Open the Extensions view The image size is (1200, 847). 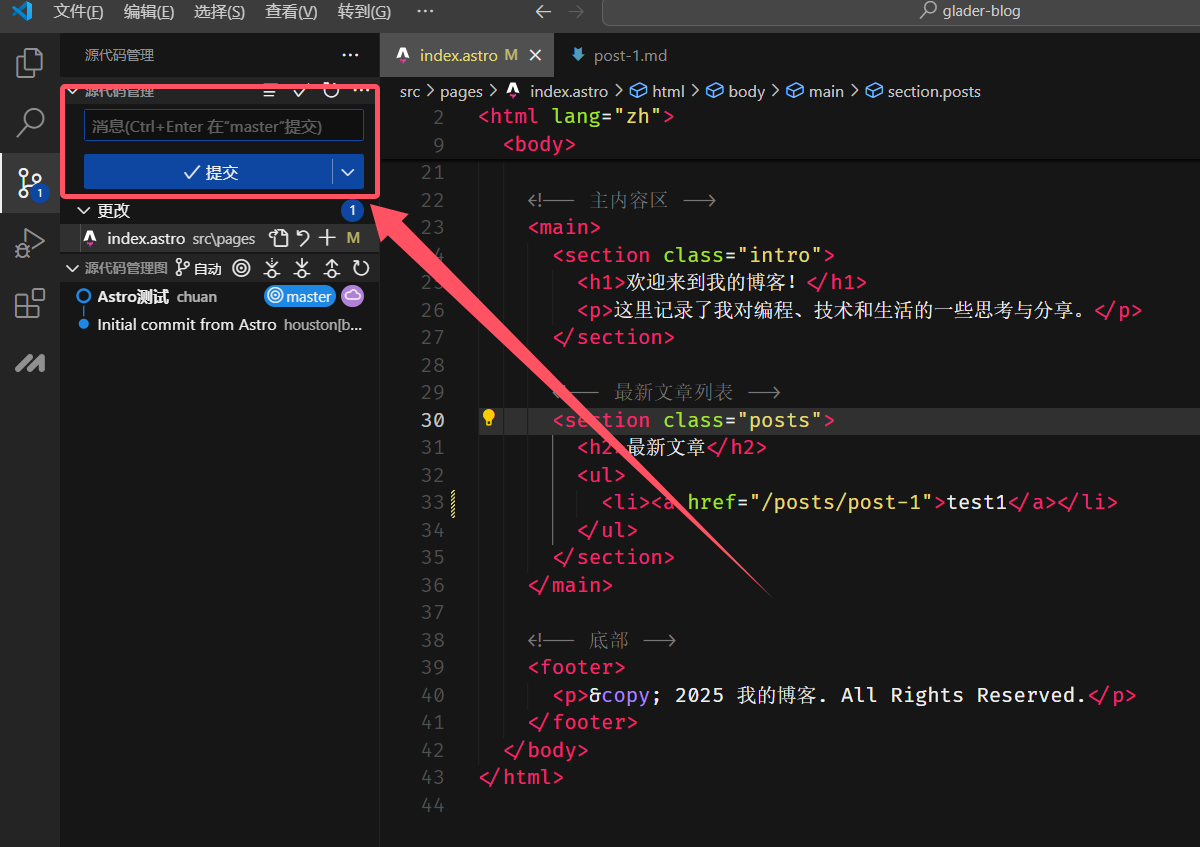[x=30, y=303]
